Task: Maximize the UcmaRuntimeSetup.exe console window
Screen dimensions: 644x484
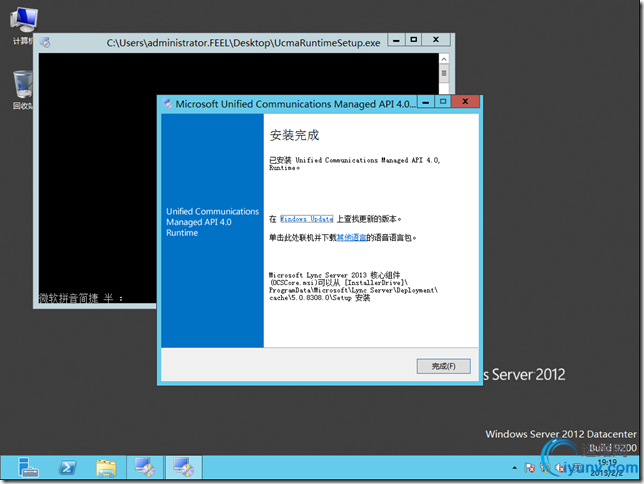Action: (x=414, y=40)
